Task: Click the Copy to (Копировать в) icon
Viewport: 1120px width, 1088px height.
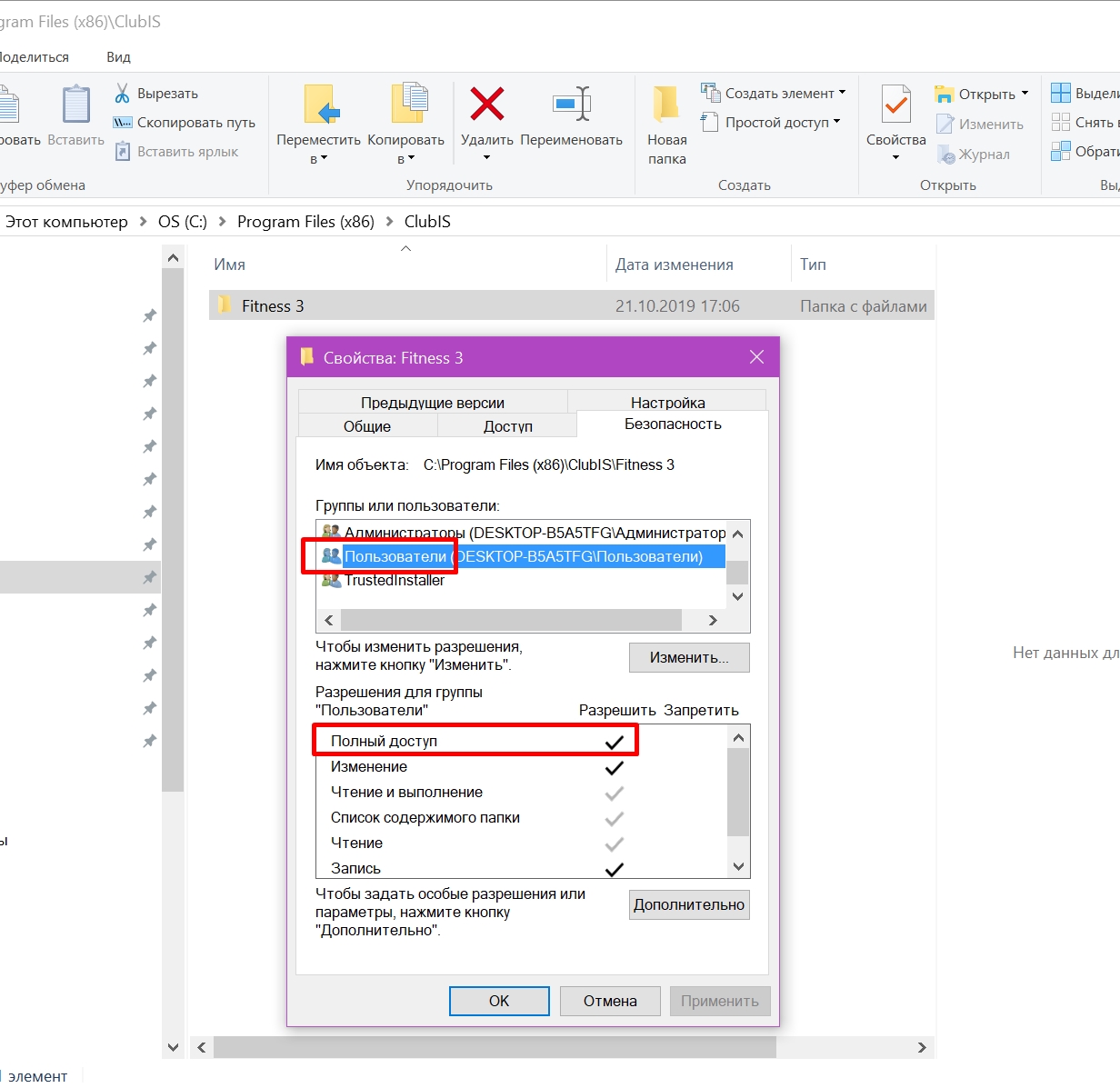Action: (408, 105)
